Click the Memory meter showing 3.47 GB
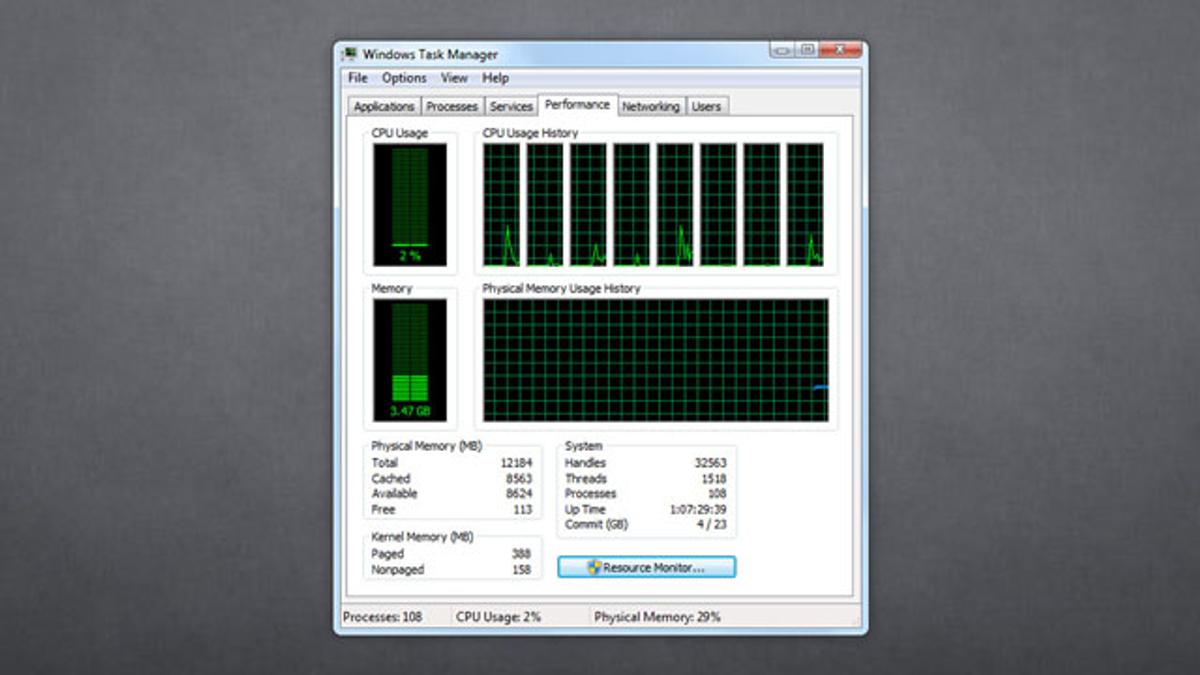Viewport: 1200px width, 675px height. tap(410, 360)
